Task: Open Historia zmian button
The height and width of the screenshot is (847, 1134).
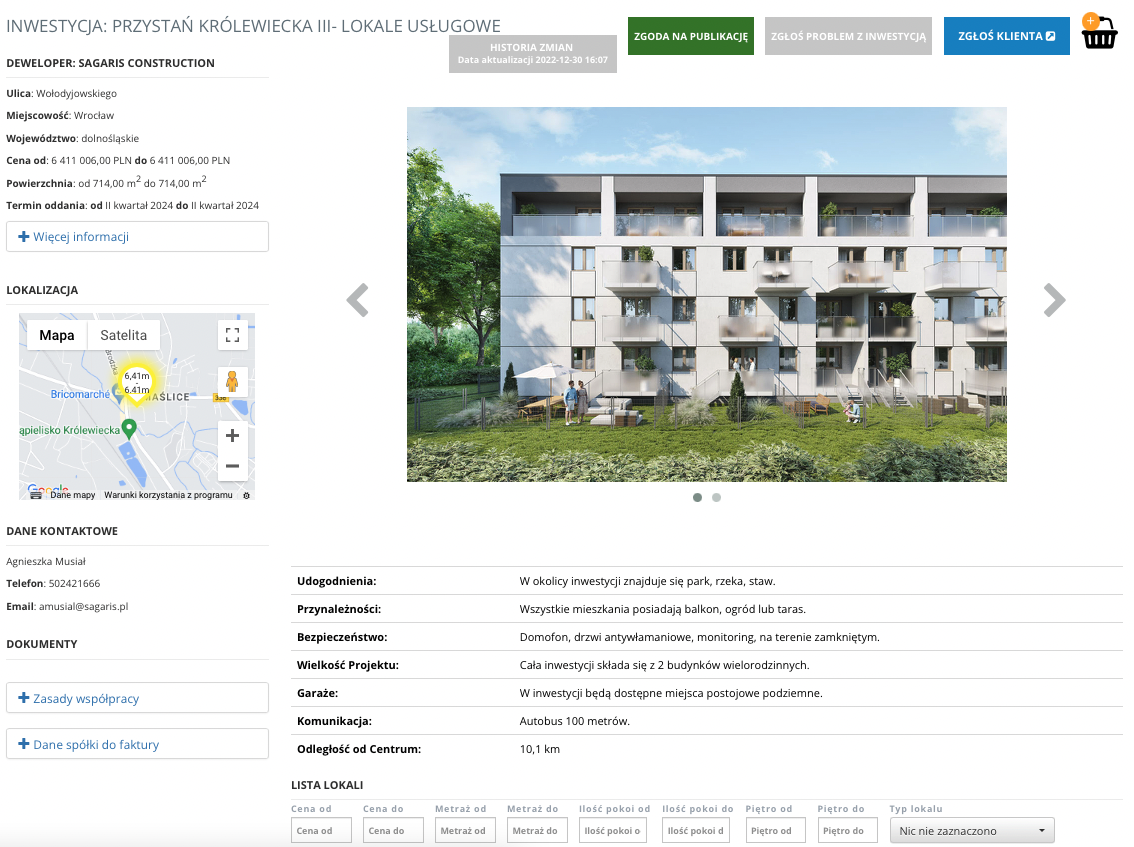Action: [x=533, y=54]
